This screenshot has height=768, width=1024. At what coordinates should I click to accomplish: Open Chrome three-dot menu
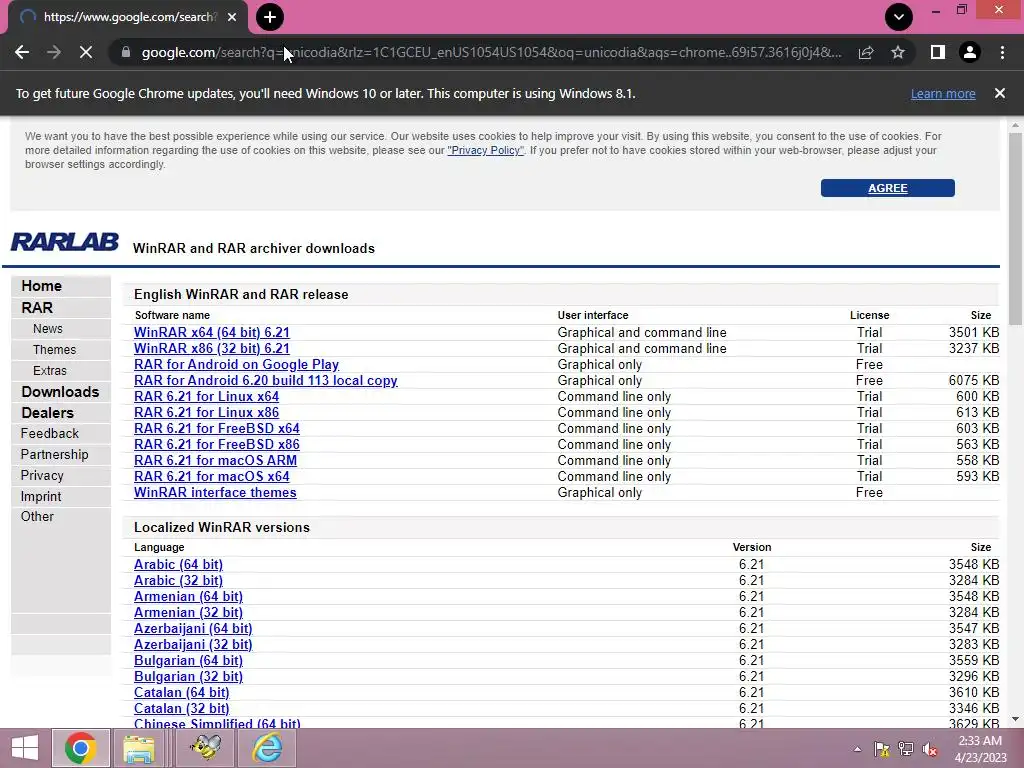tap(1002, 52)
